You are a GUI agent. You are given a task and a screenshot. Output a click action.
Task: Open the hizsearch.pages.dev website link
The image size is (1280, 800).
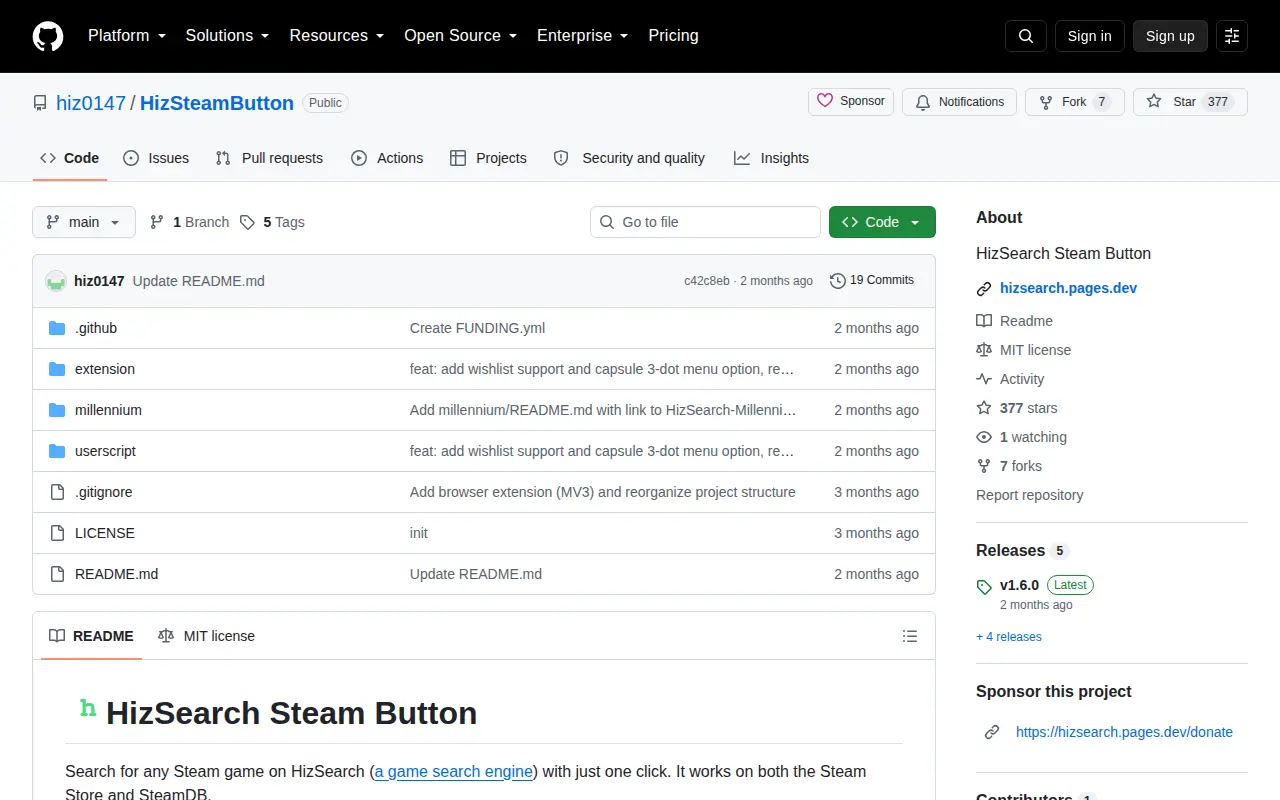click(x=1068, y=288)
